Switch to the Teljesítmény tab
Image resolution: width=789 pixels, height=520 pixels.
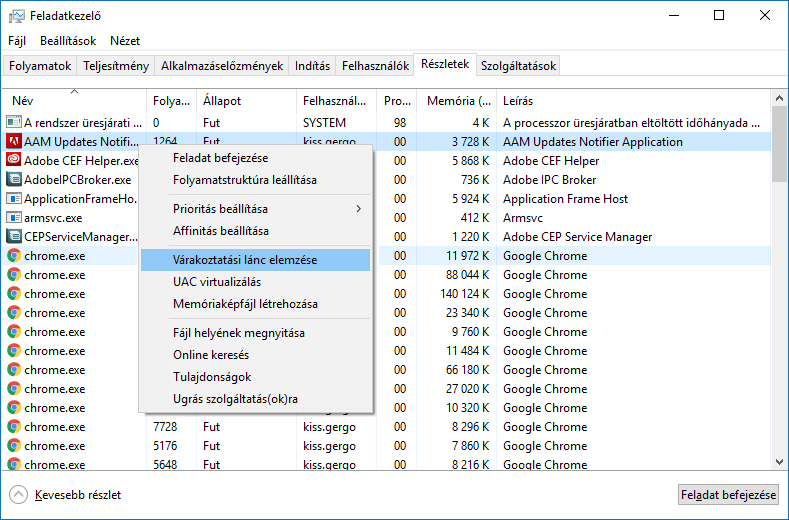pos(116,66)
